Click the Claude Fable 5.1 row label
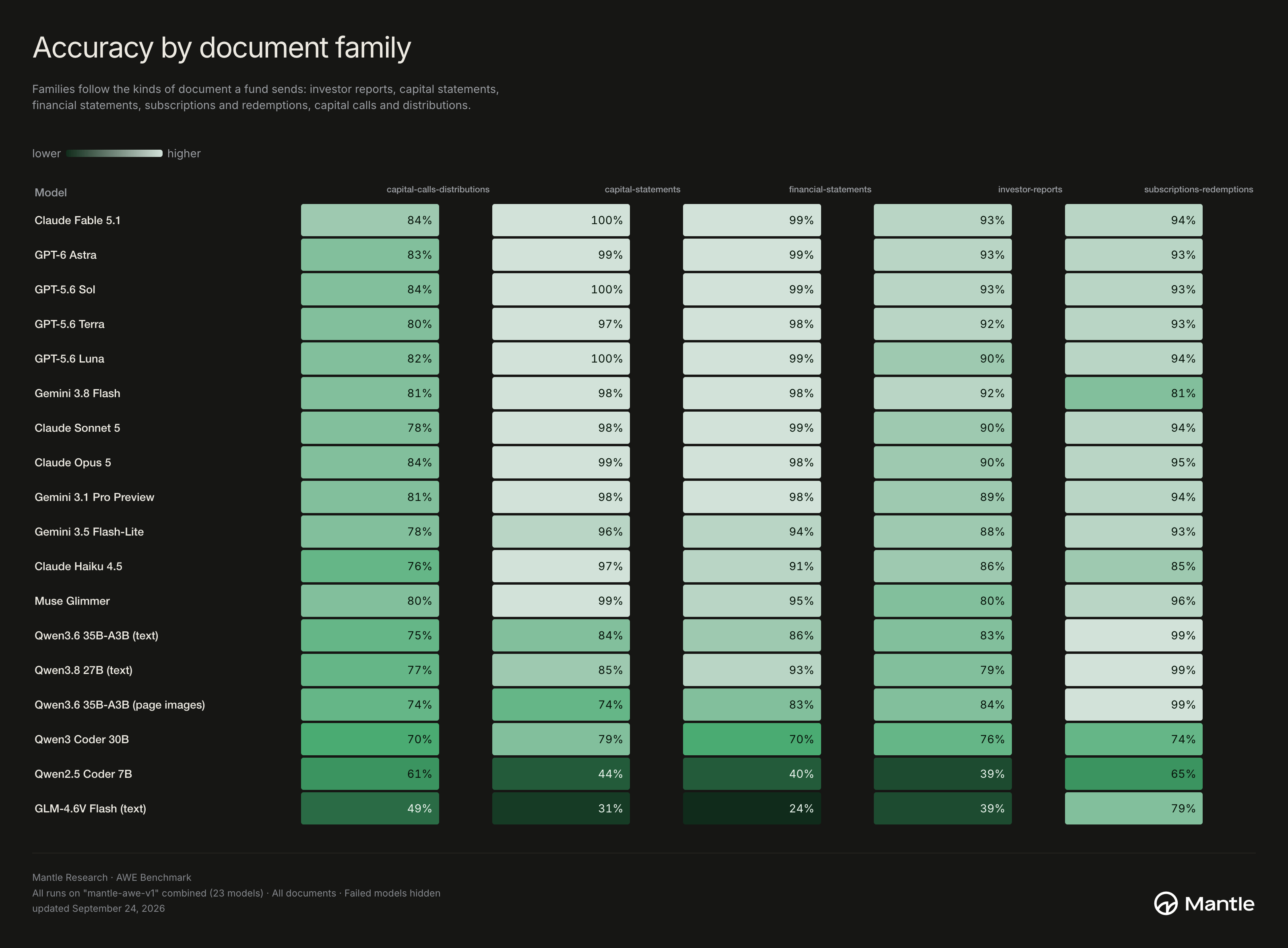 pyautogui.click(x=78, y=221)
